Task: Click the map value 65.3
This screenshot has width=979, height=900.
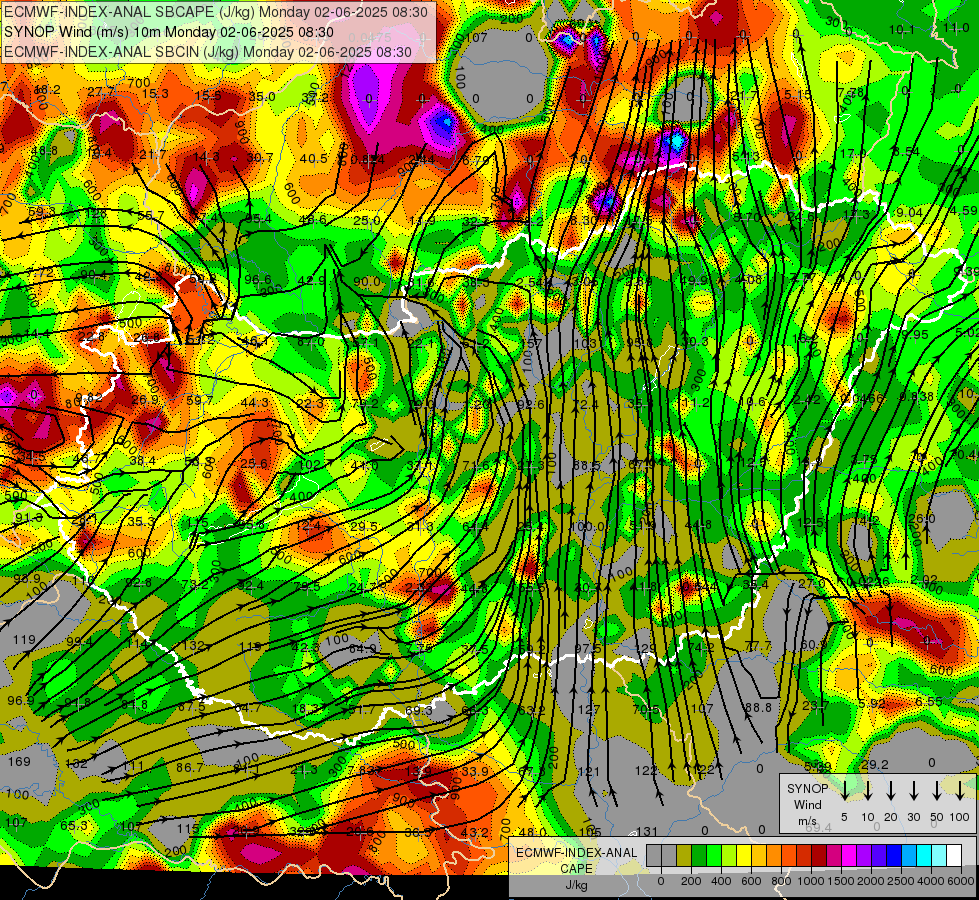Action: click(x=74, y=826)
